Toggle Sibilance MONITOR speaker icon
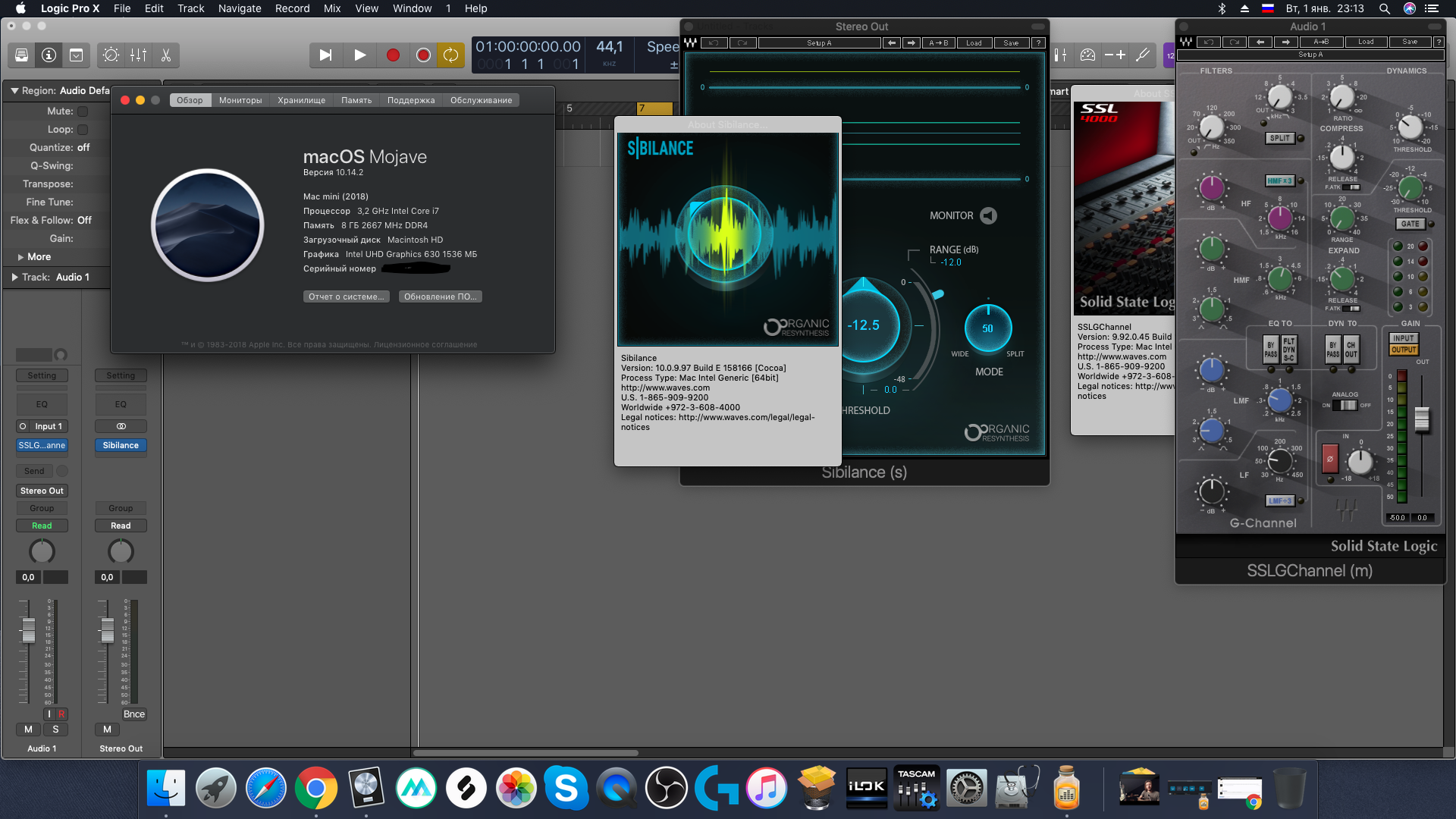The width and height of the screenshot is (1456, 819). (988, 216)
